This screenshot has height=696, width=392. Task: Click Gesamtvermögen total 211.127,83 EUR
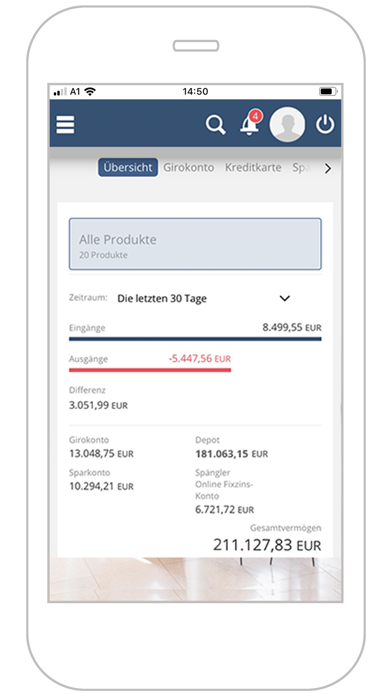point(267,545)
